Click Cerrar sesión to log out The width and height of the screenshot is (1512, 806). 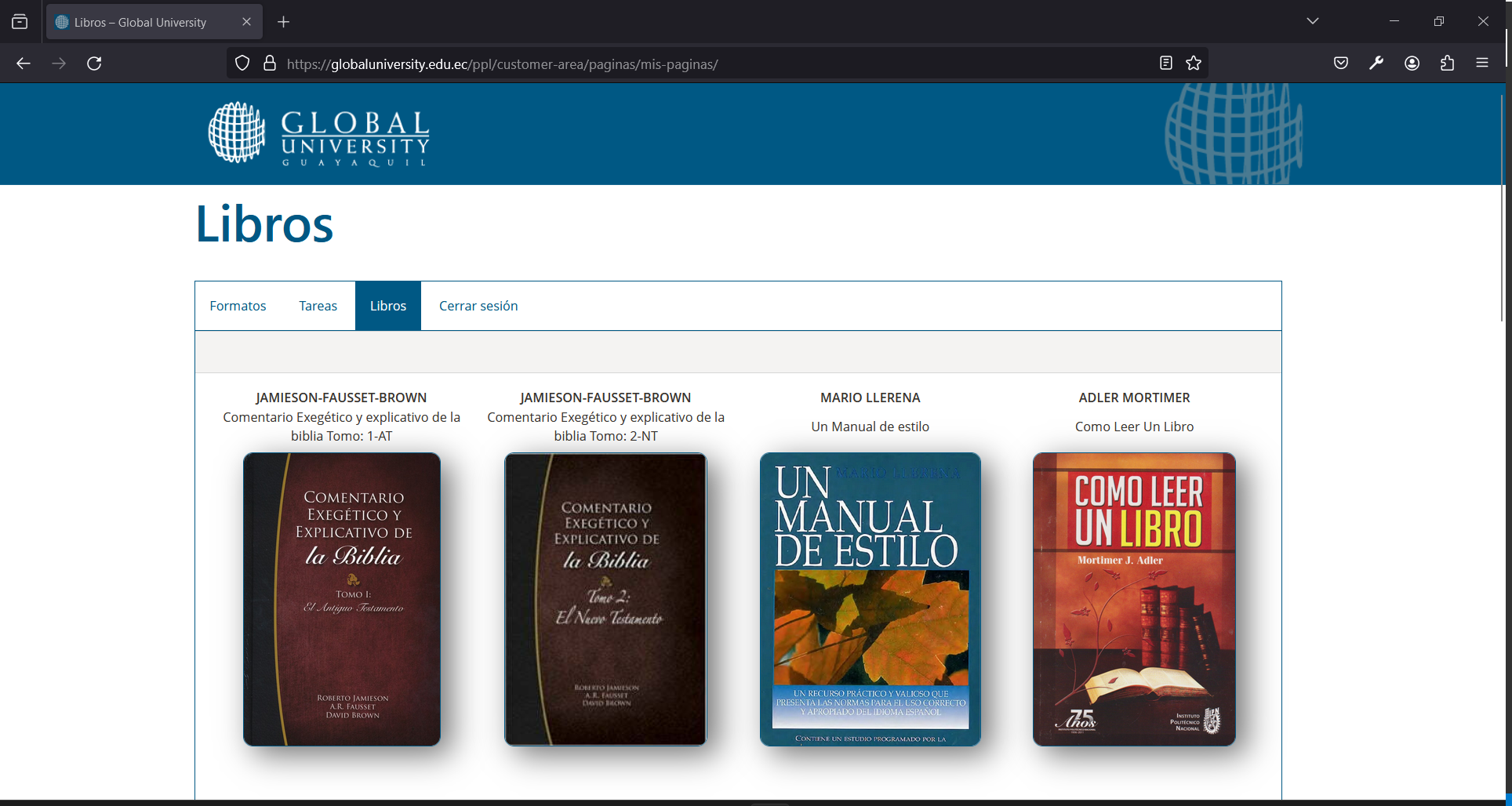click(478, 306)
